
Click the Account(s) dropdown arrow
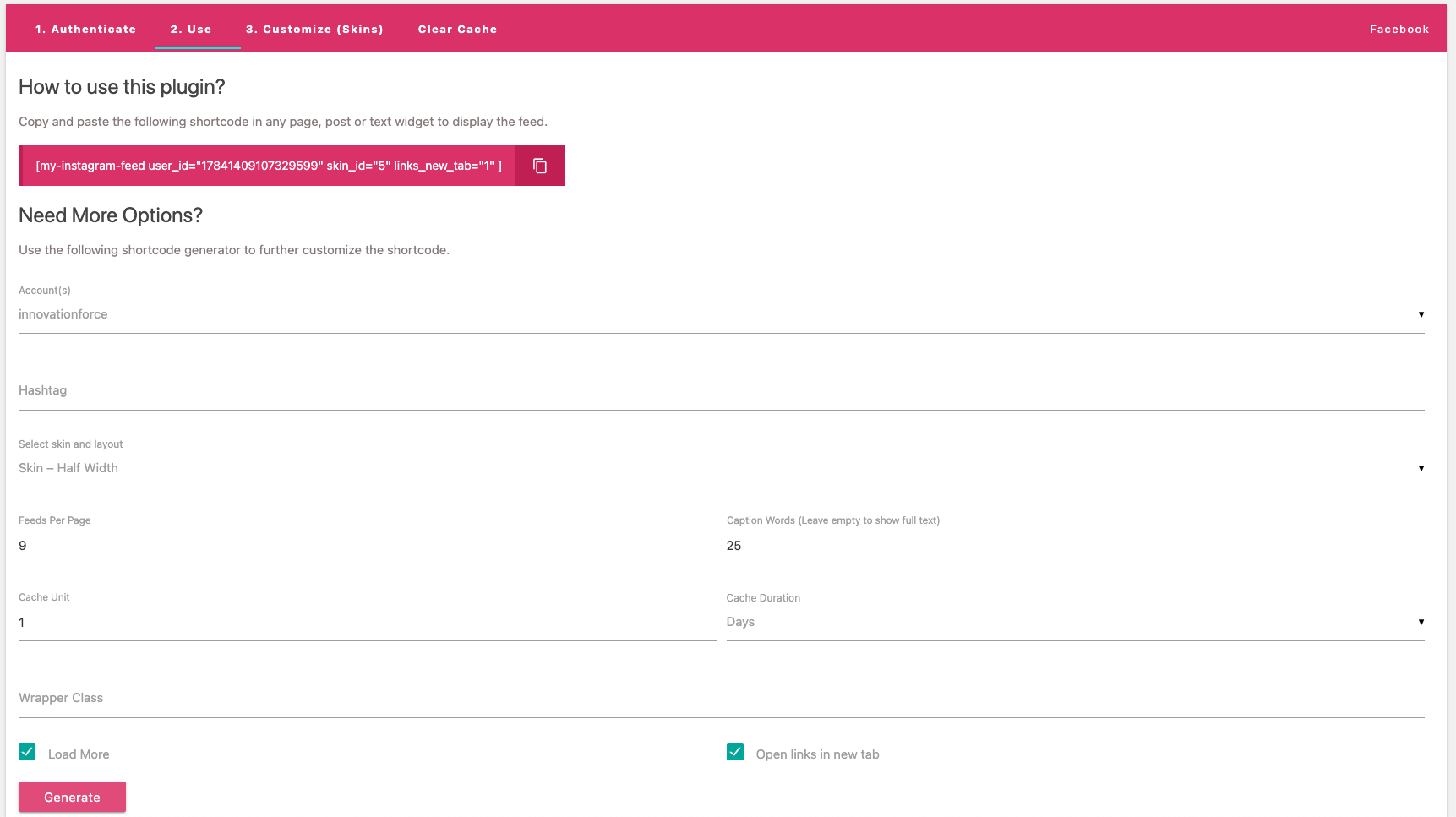click(1421, 314)
